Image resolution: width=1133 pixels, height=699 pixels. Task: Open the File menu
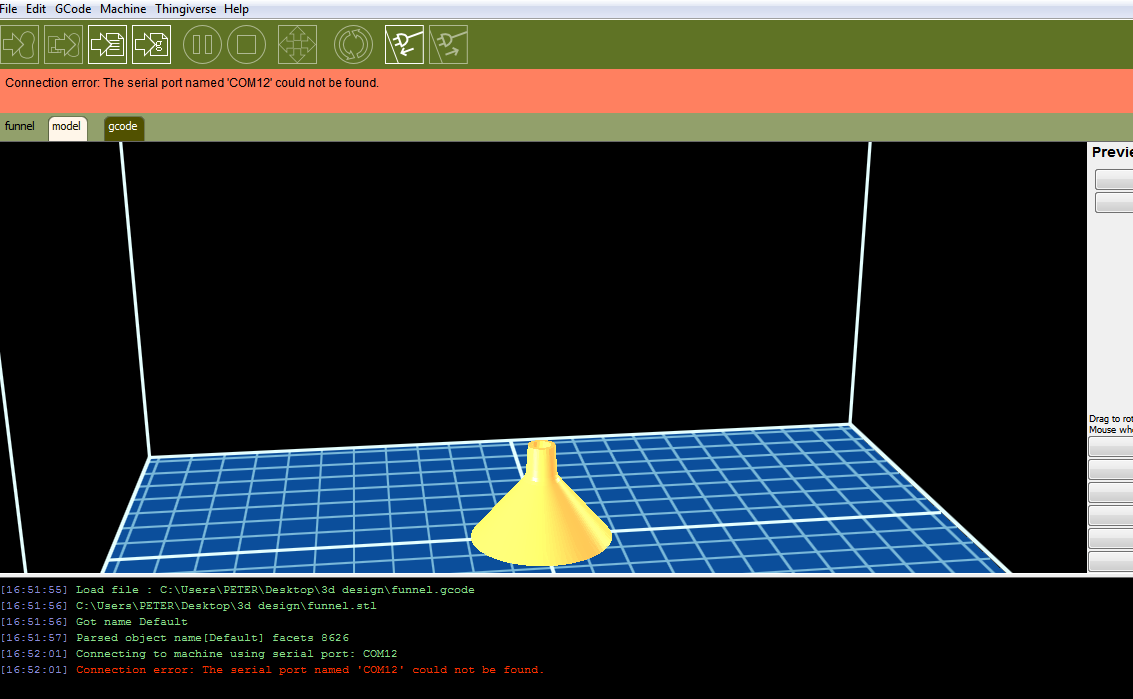(x=9, y=9)
